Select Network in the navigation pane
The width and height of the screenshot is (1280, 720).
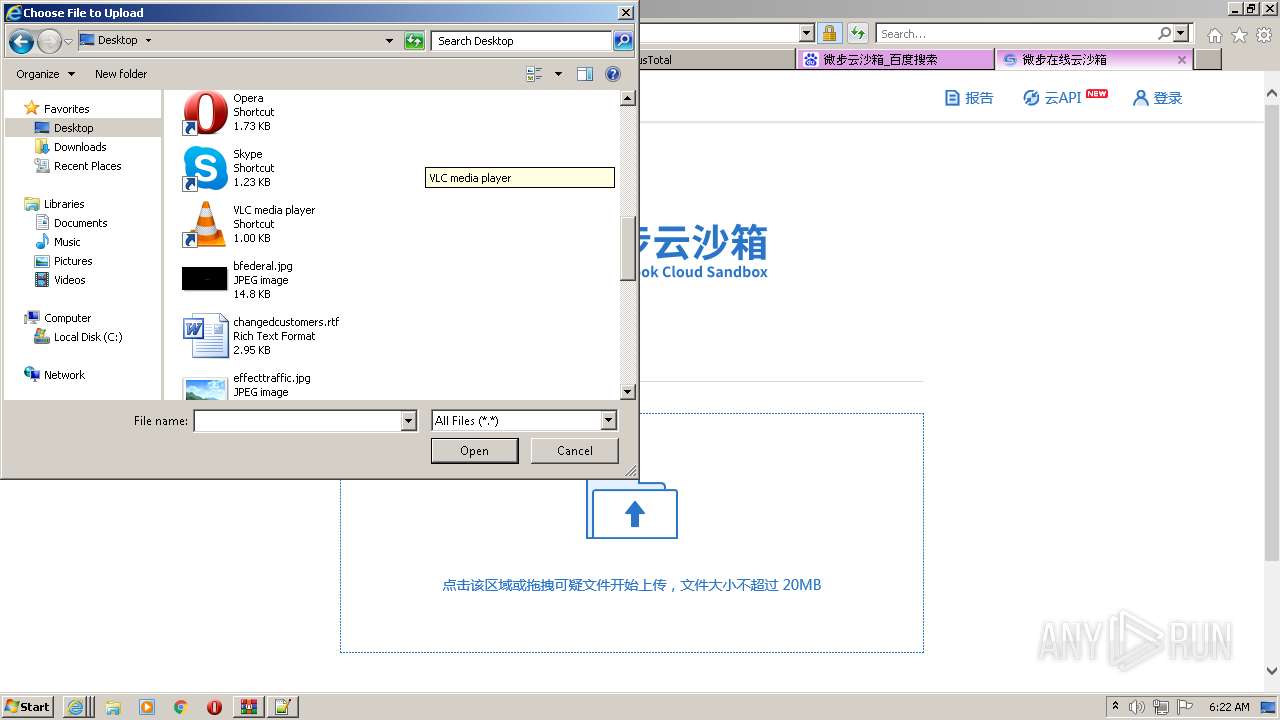pyautogui.click(x=64, y=375)
